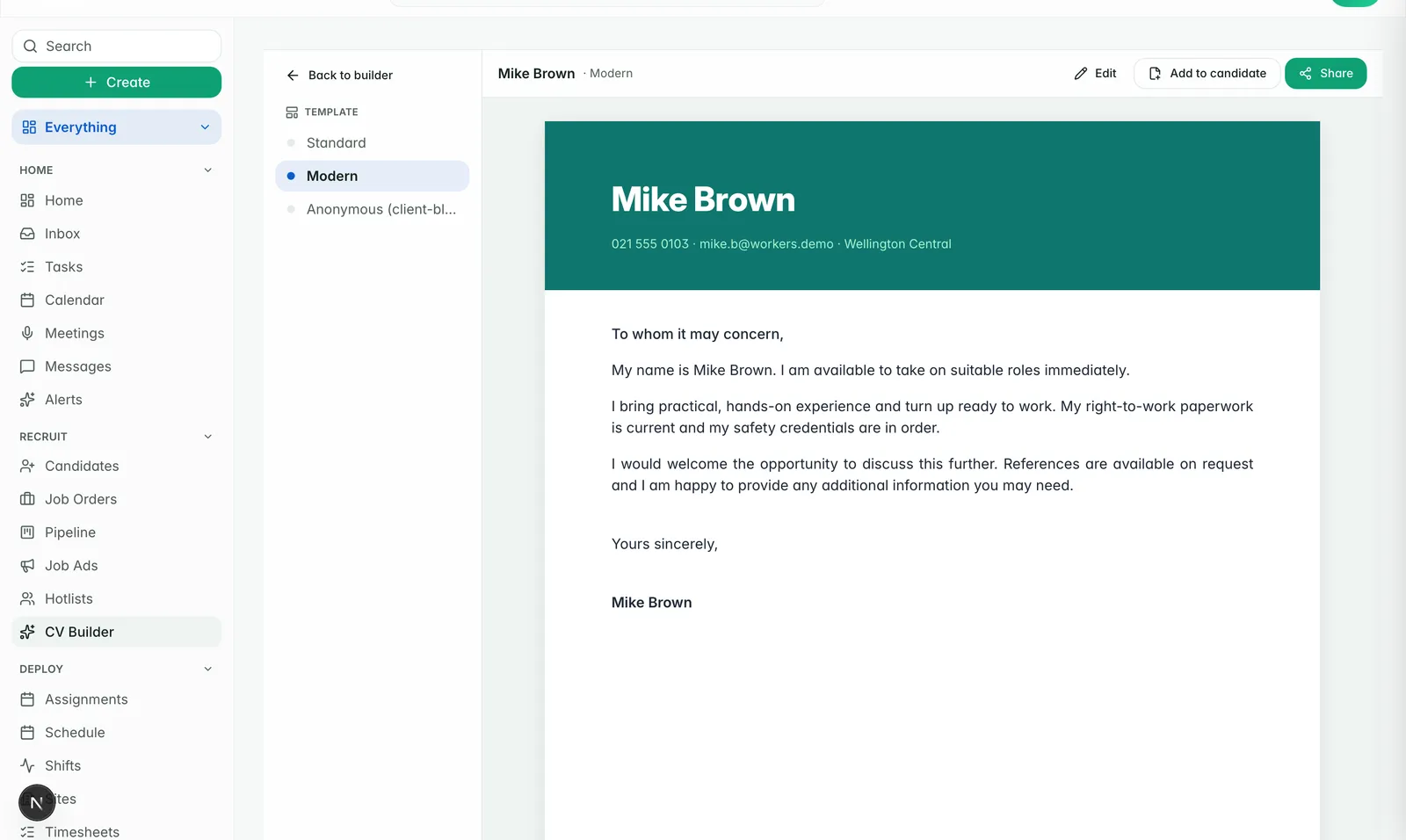
Task: Click the green Create button
Action: 117,83
